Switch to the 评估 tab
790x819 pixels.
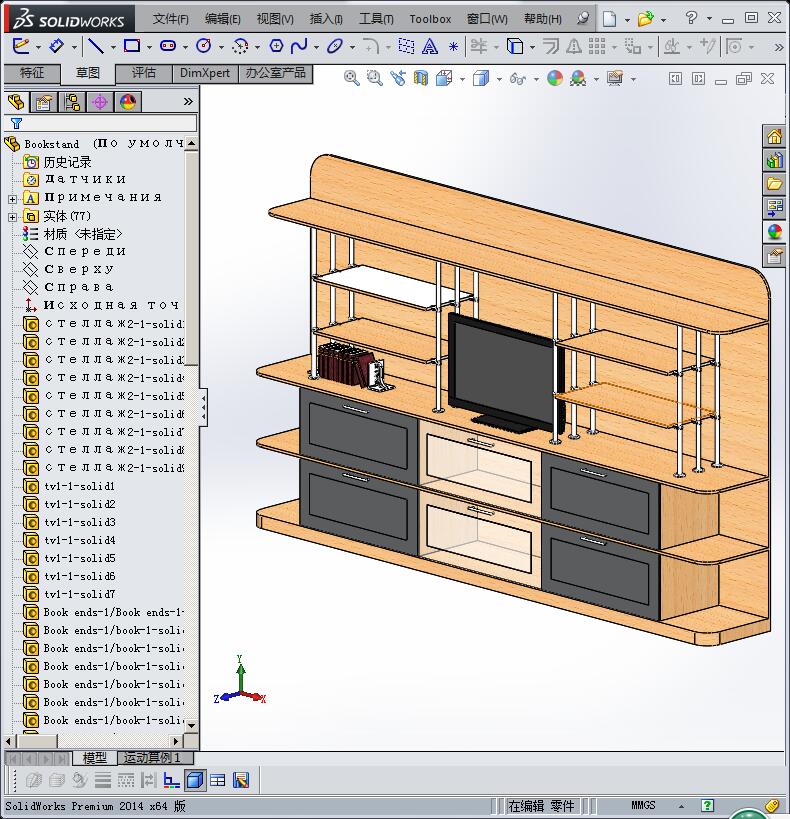pos(144,73)
